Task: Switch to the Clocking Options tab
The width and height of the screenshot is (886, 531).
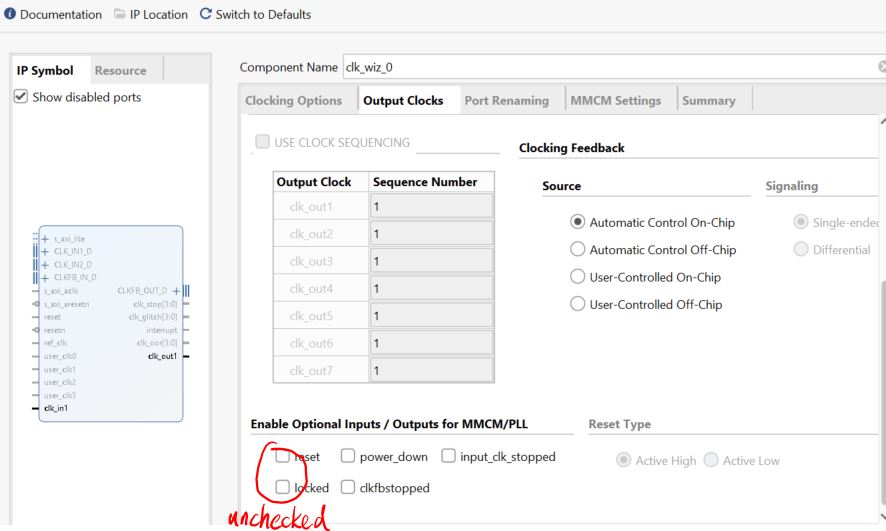Action: coord(293,101)
